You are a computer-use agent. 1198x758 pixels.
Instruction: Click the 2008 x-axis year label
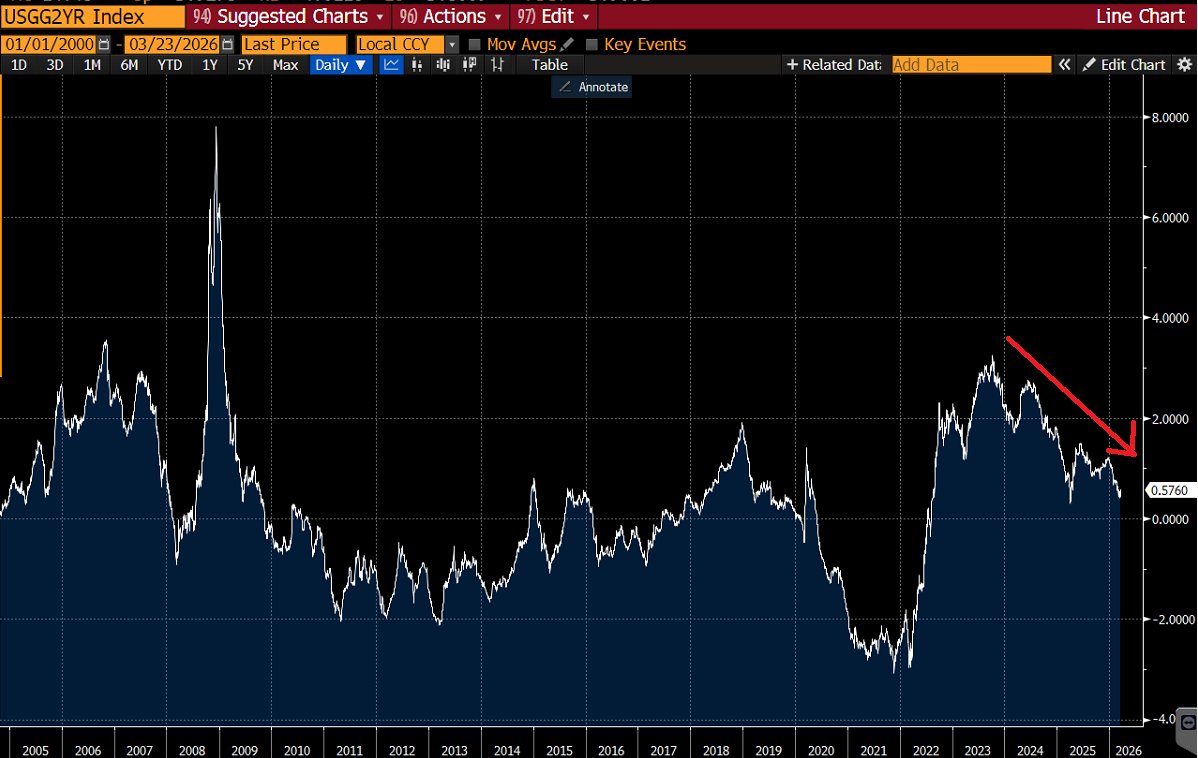pos(192,750)
